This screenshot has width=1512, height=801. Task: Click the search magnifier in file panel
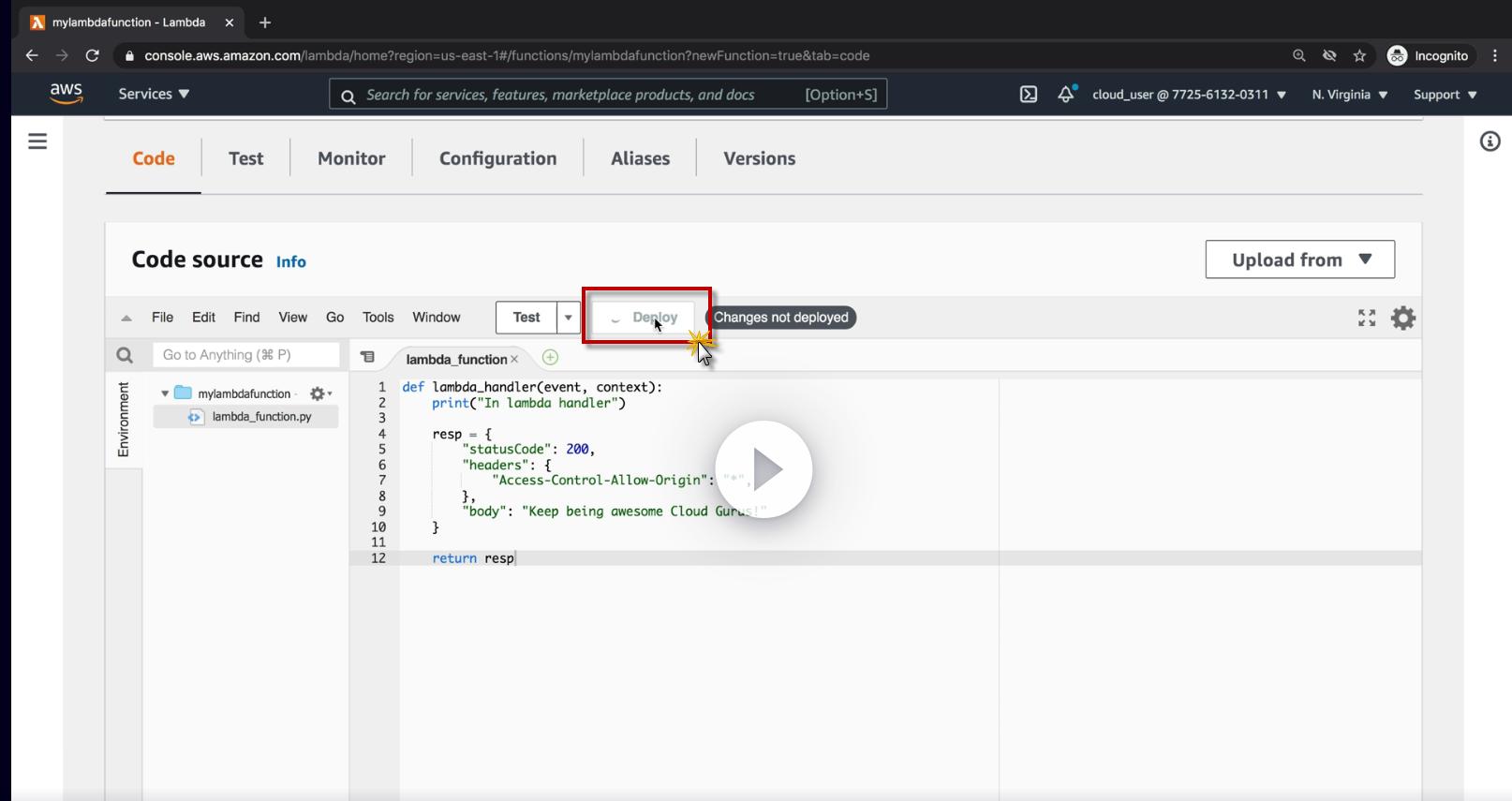coord(125,355)
